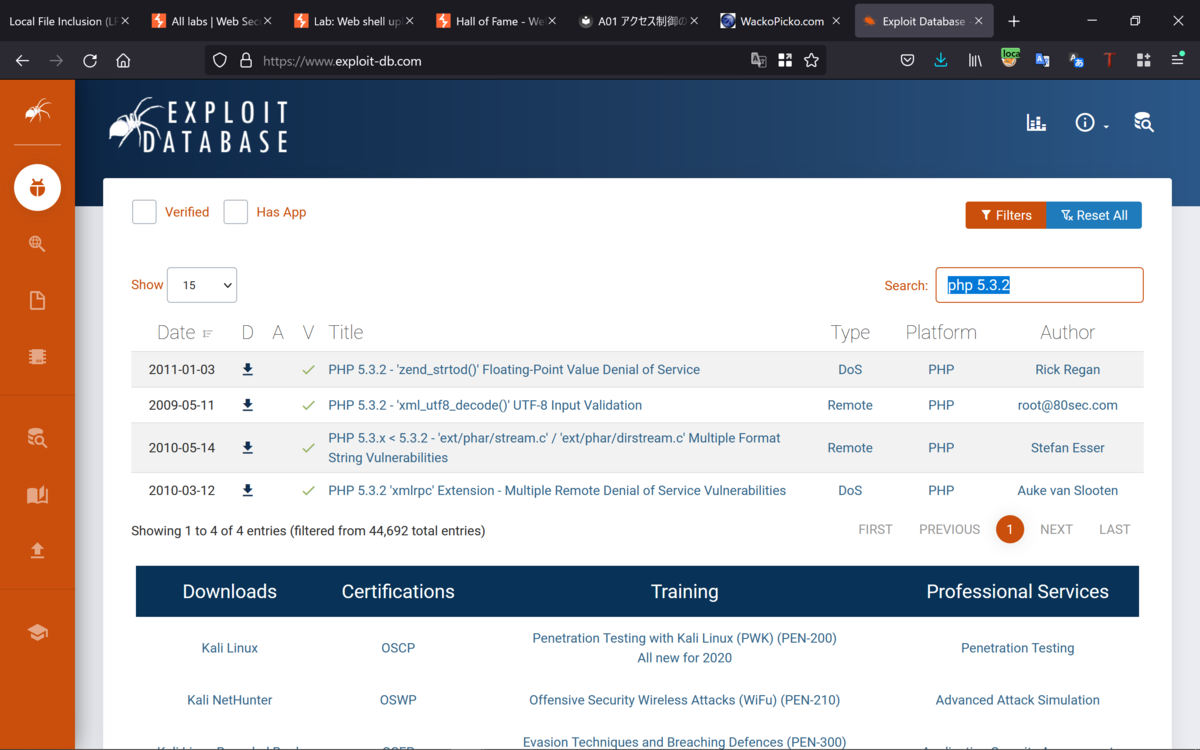Download the zend_strtod exploit via its download icon
The height and width of the screenshot is (750, 1200).
[248, 369]
